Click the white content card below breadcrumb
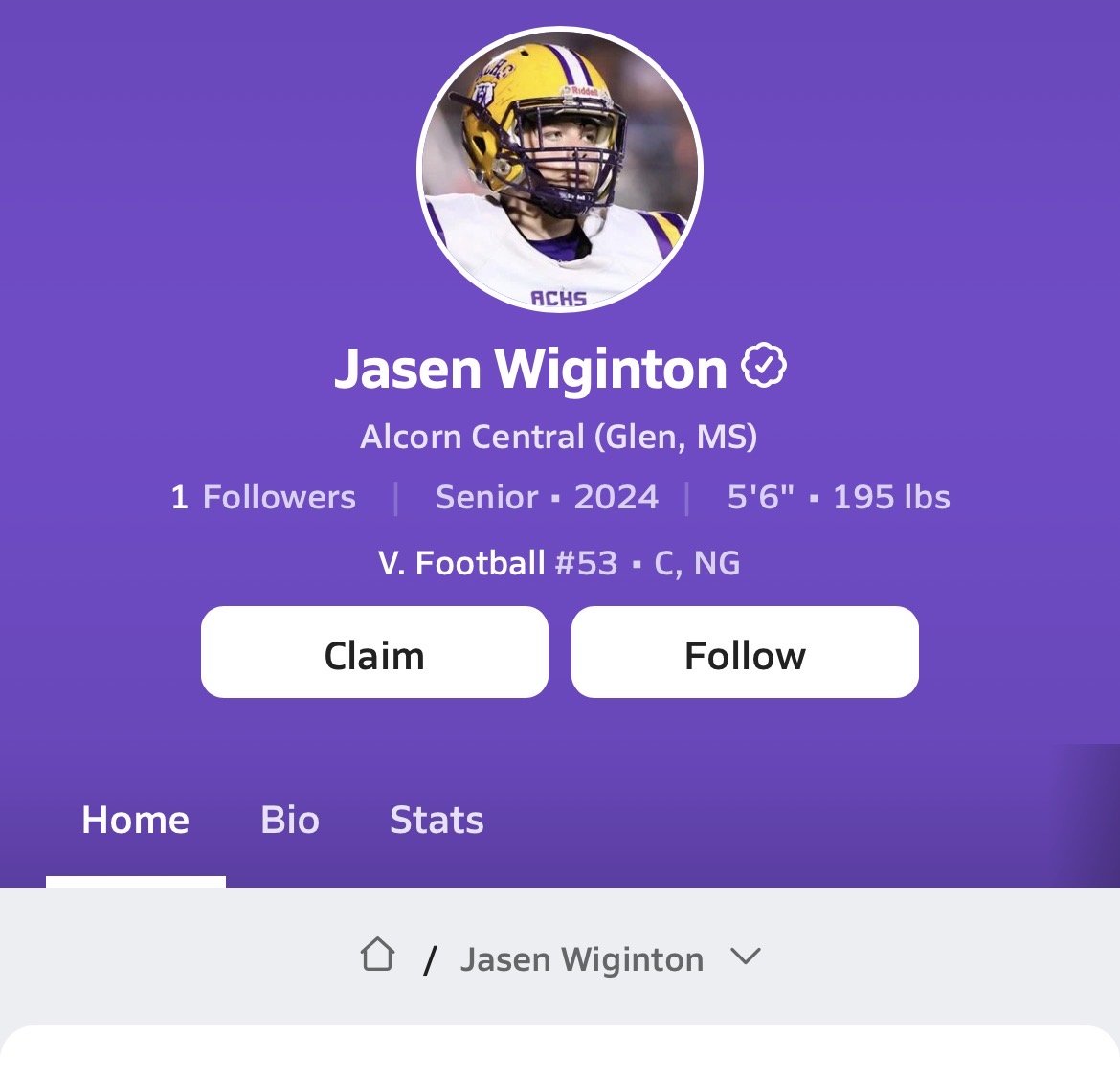The width and height of the screenshot is (1120, 1081). 560,1053
